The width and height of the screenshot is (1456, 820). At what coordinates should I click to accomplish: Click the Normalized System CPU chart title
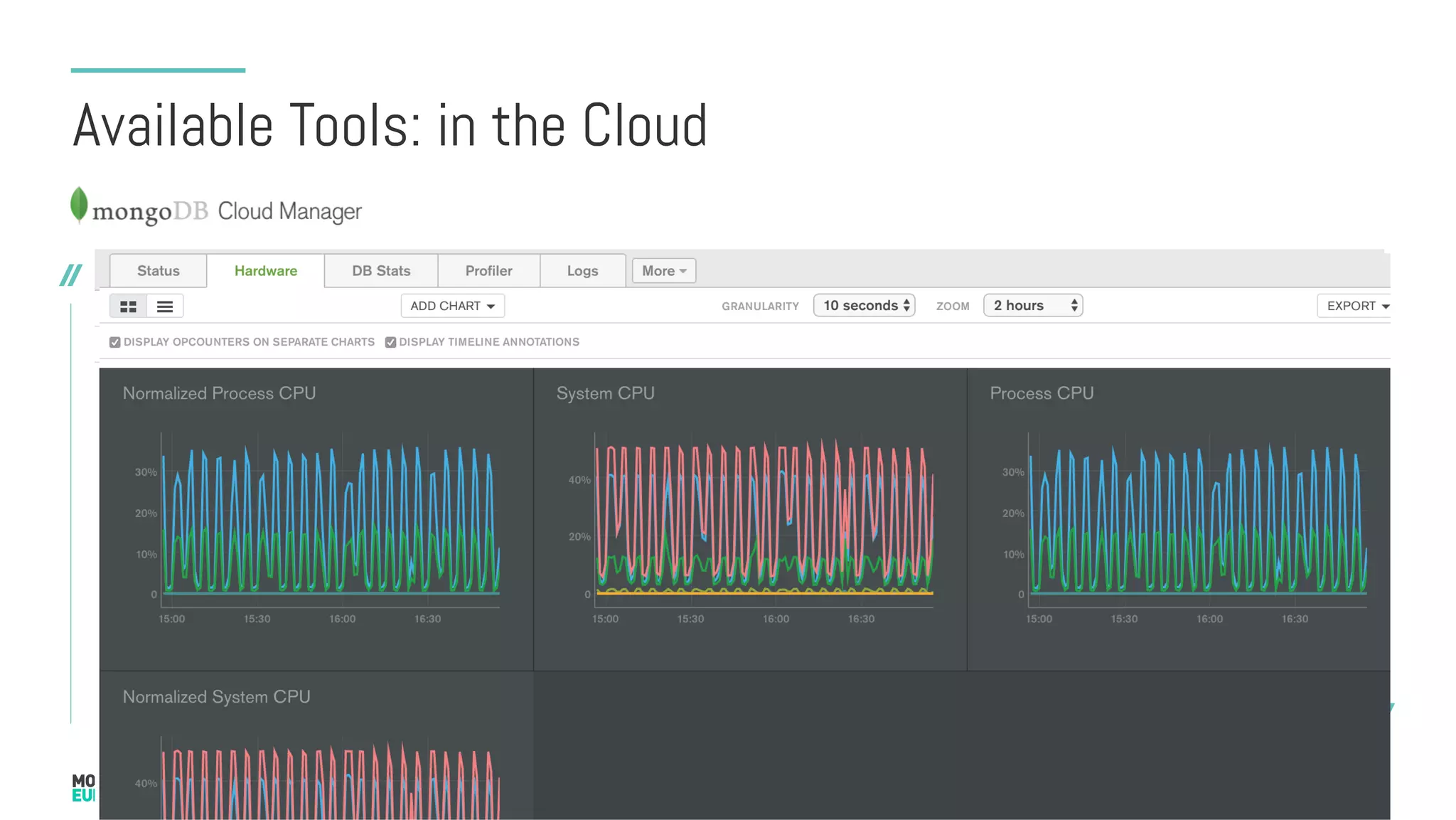click(216, 697)
